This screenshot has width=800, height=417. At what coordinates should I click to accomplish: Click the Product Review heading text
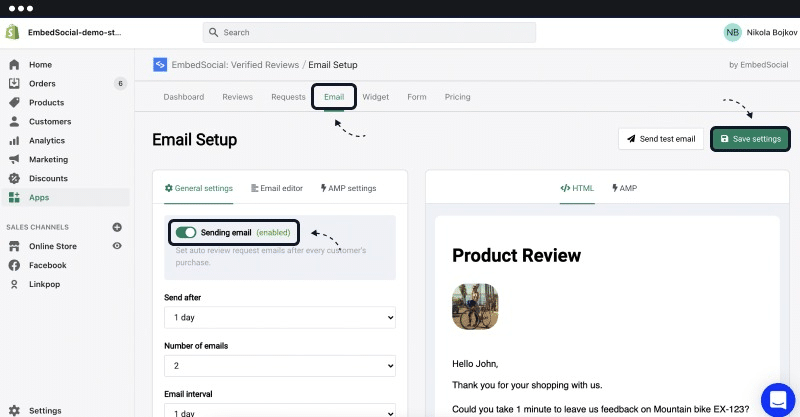(x=516, y=255)
